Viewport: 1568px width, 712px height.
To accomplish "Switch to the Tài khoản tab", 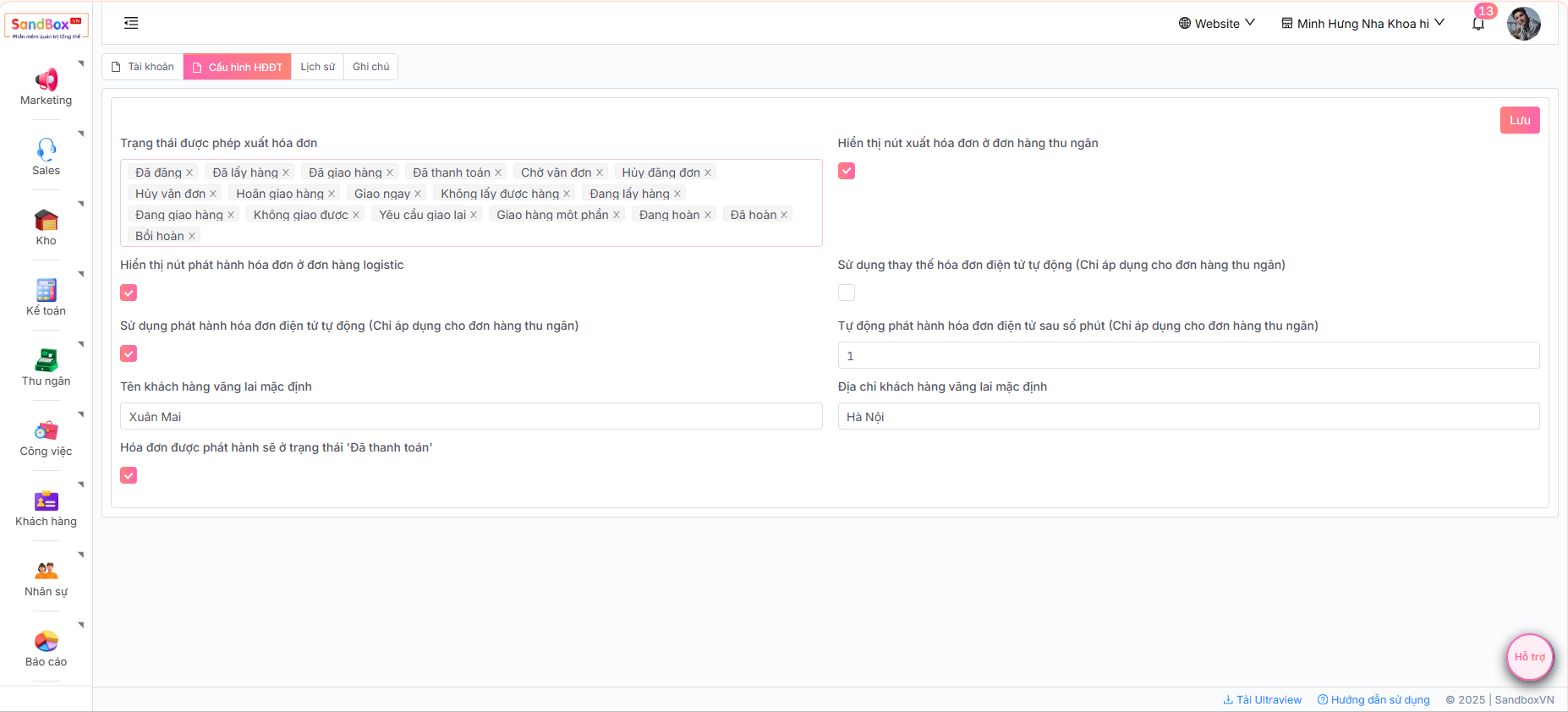I will pos(143,67).
